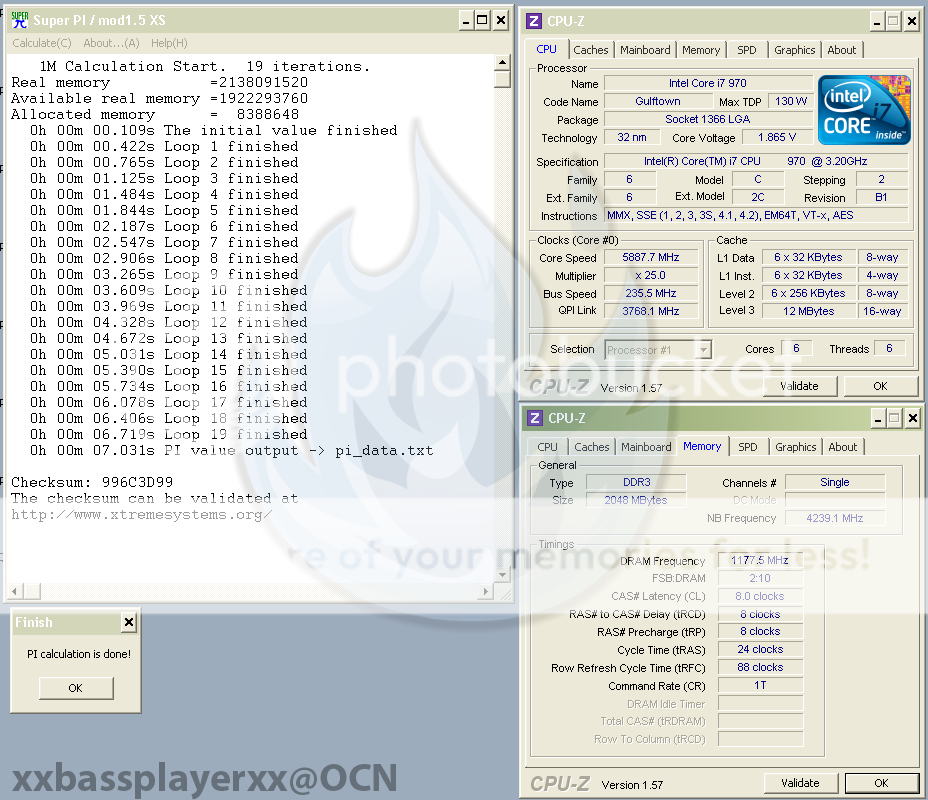Close the upper CPU-Z window

pos(912,22)
